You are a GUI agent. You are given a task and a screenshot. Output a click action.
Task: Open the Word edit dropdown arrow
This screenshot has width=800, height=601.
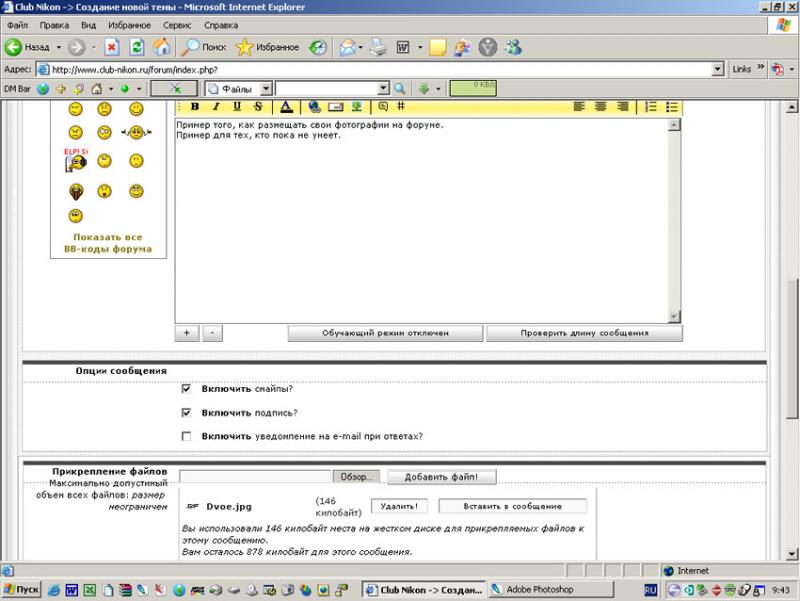pyautogui.click(x=420, y=47)
